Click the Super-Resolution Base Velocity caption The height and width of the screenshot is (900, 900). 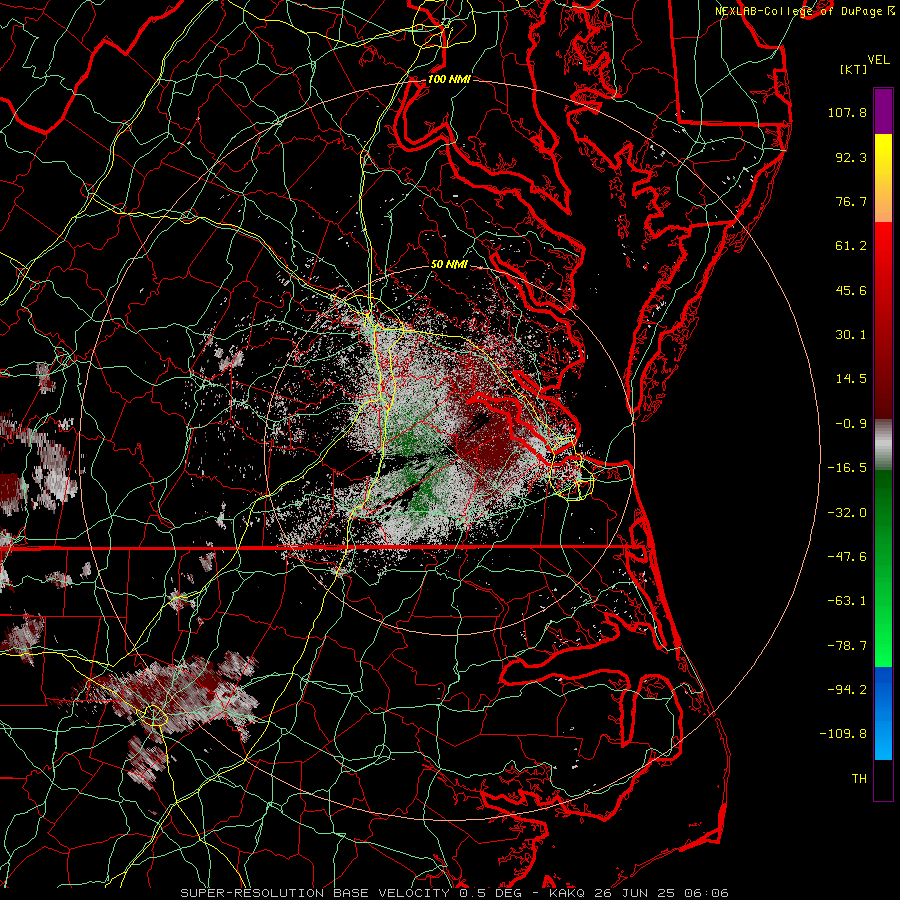click(x=454, y=893)
